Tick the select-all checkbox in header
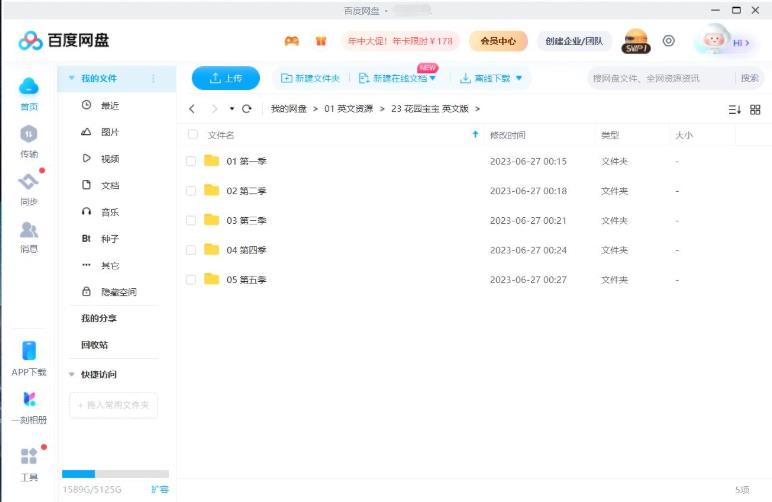 coord(193,134)
